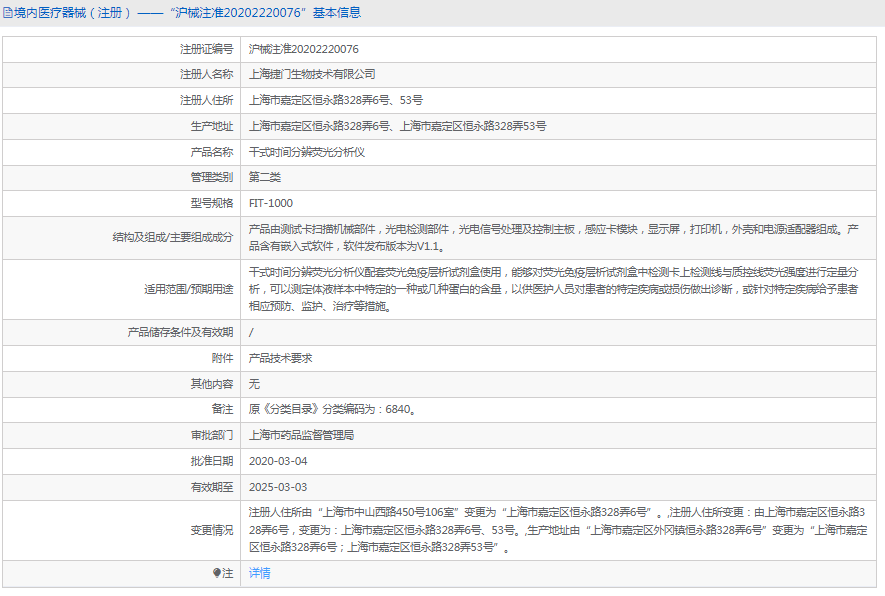Click approval date 2020-03-04
Image resolution: width=885 pixels, height=596 pixels.
tap(278, 462)
